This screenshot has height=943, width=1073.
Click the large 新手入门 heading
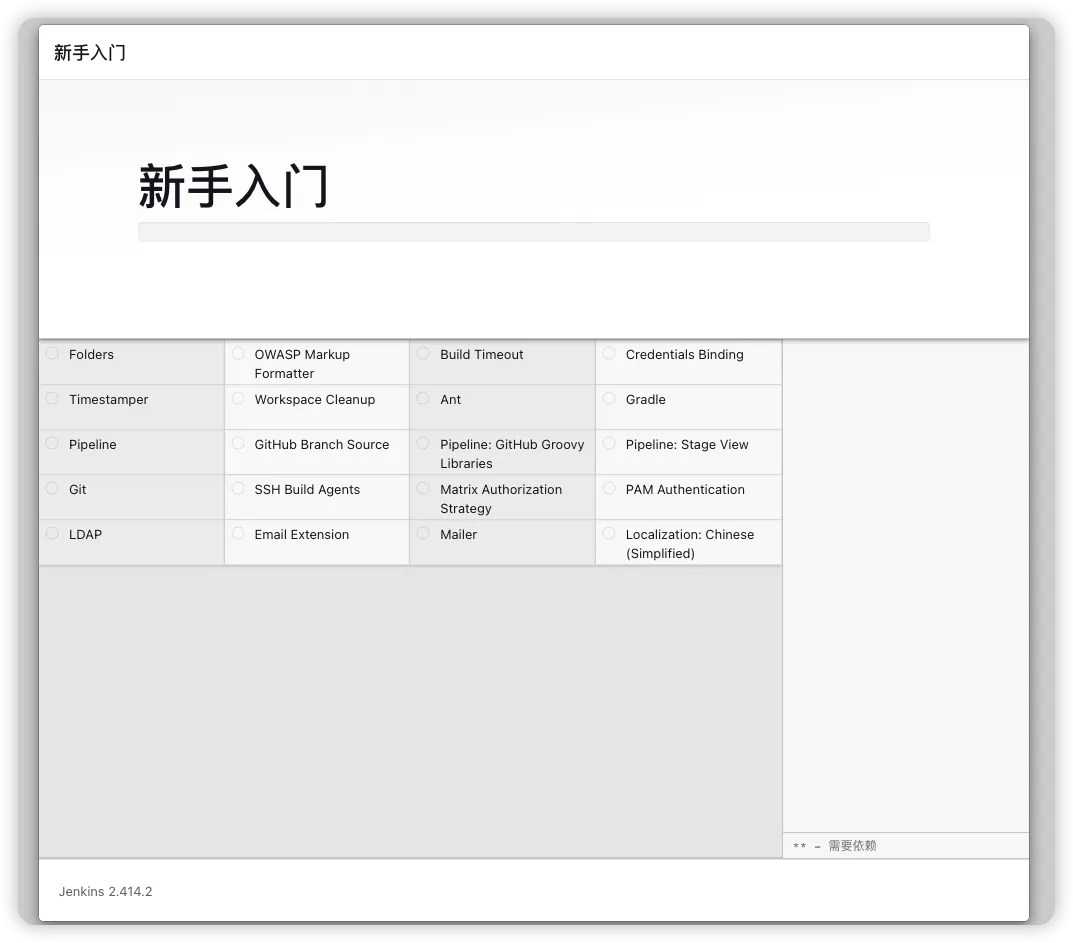[234, 186]
